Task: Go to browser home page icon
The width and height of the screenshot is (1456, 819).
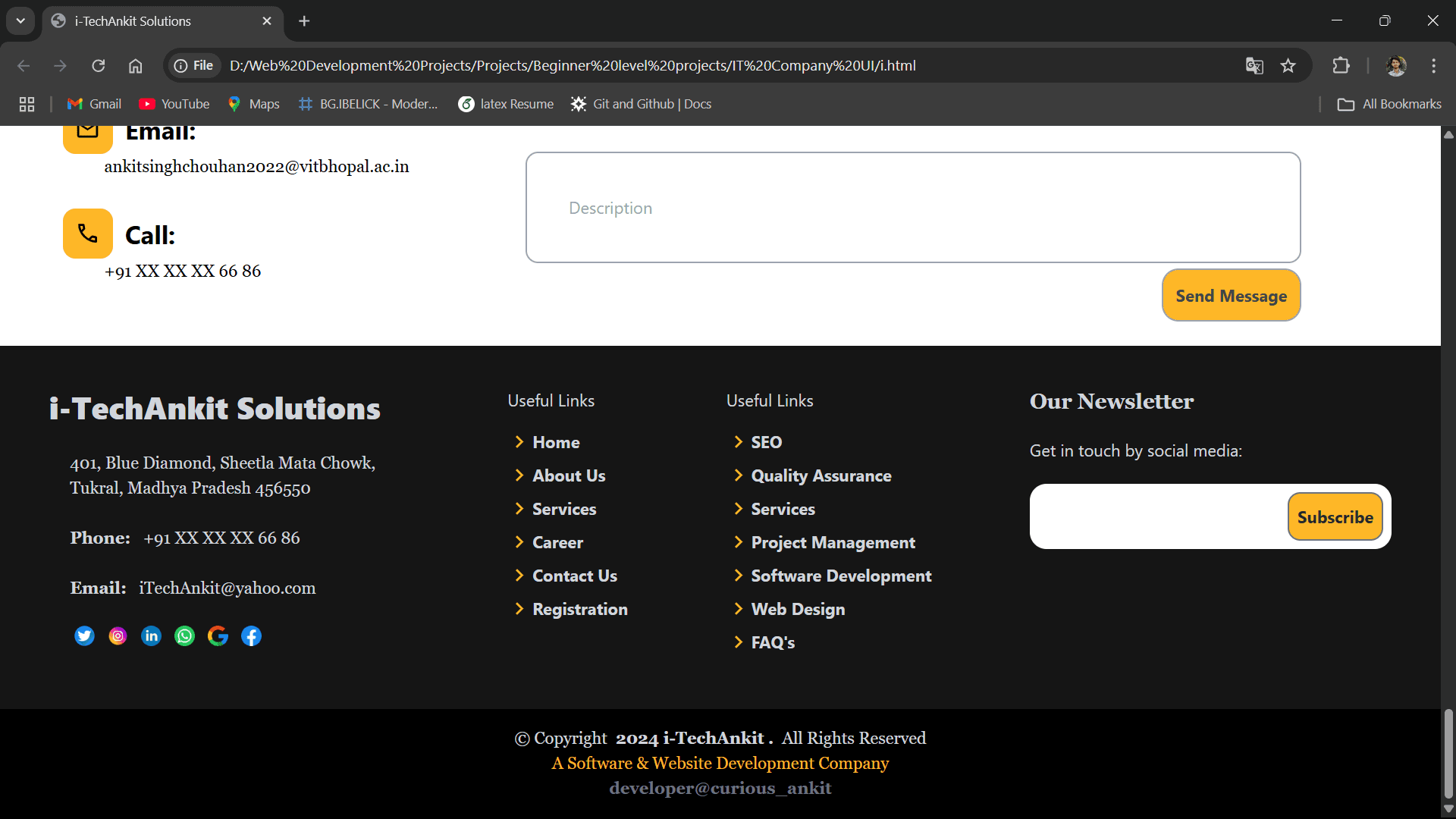Action: click(135, 66)
